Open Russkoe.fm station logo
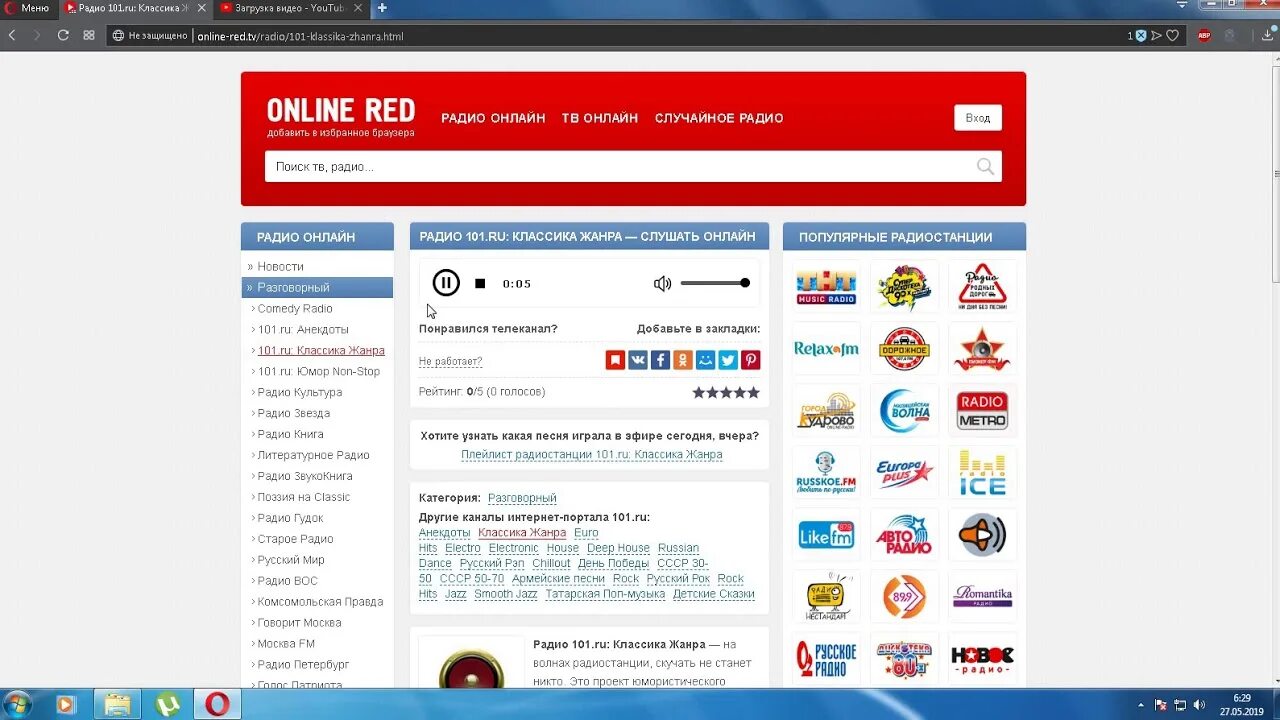 coord(826,473)
